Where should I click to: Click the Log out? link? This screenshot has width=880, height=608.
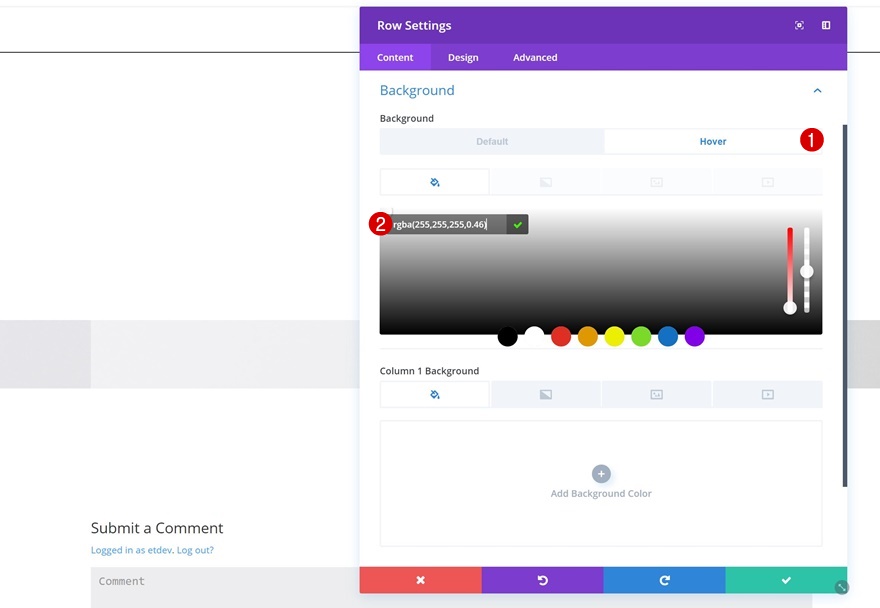(195, 550)
